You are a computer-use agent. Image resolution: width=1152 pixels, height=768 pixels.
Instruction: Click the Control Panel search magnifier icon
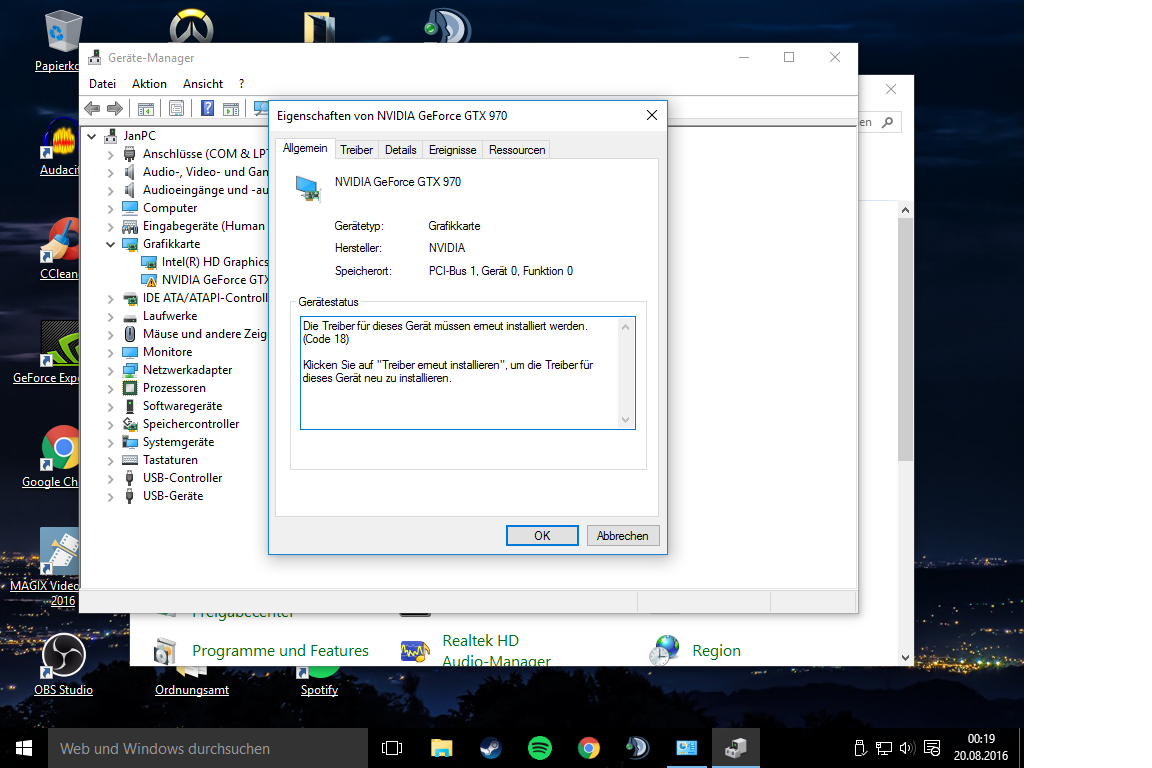coord(888,122)
